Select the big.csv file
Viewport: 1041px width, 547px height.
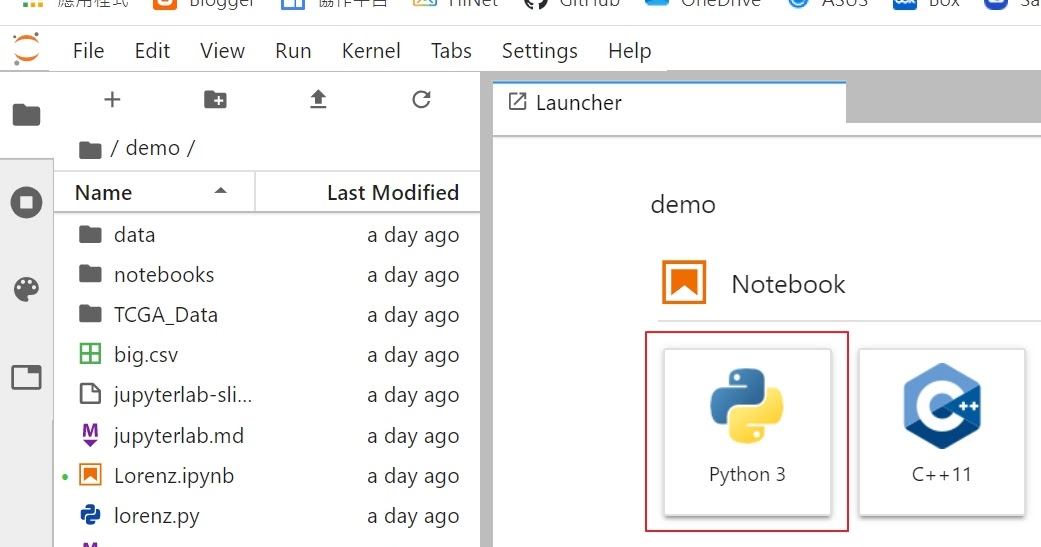(x=146, y=355)
